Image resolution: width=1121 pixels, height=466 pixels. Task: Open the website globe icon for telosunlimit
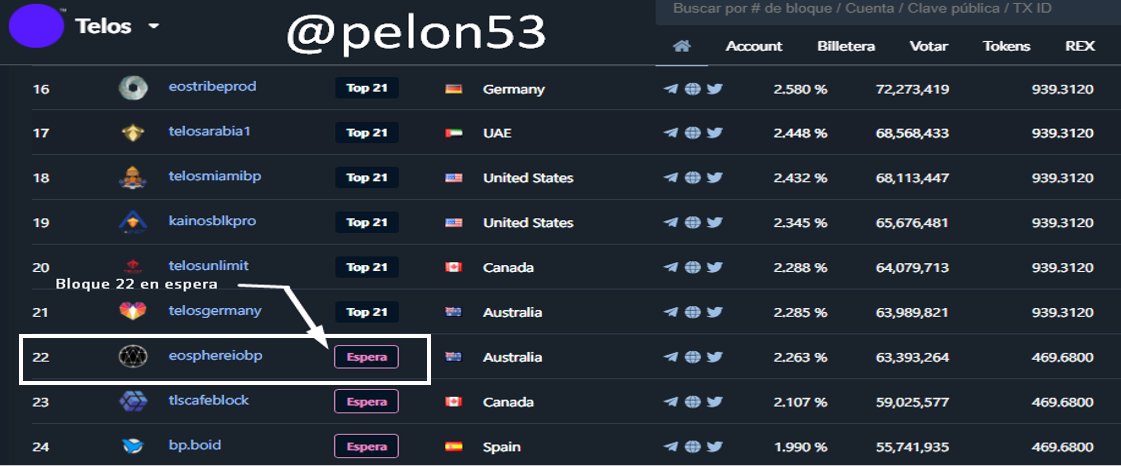[x=692, y=268]
